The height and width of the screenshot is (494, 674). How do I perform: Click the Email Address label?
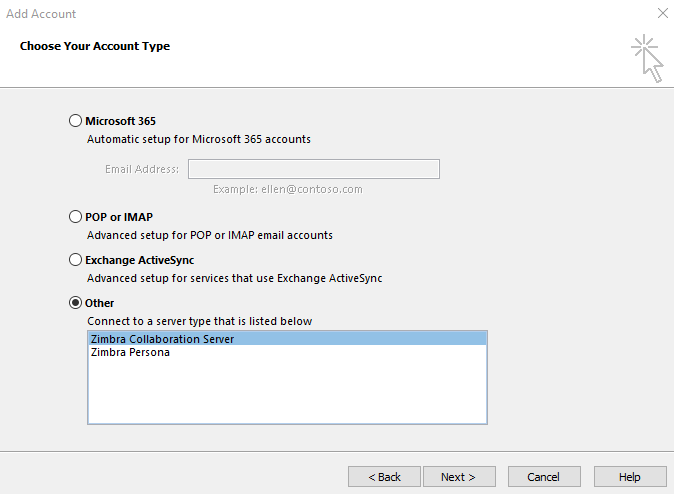pyautogui.click(x=142, y=169)
